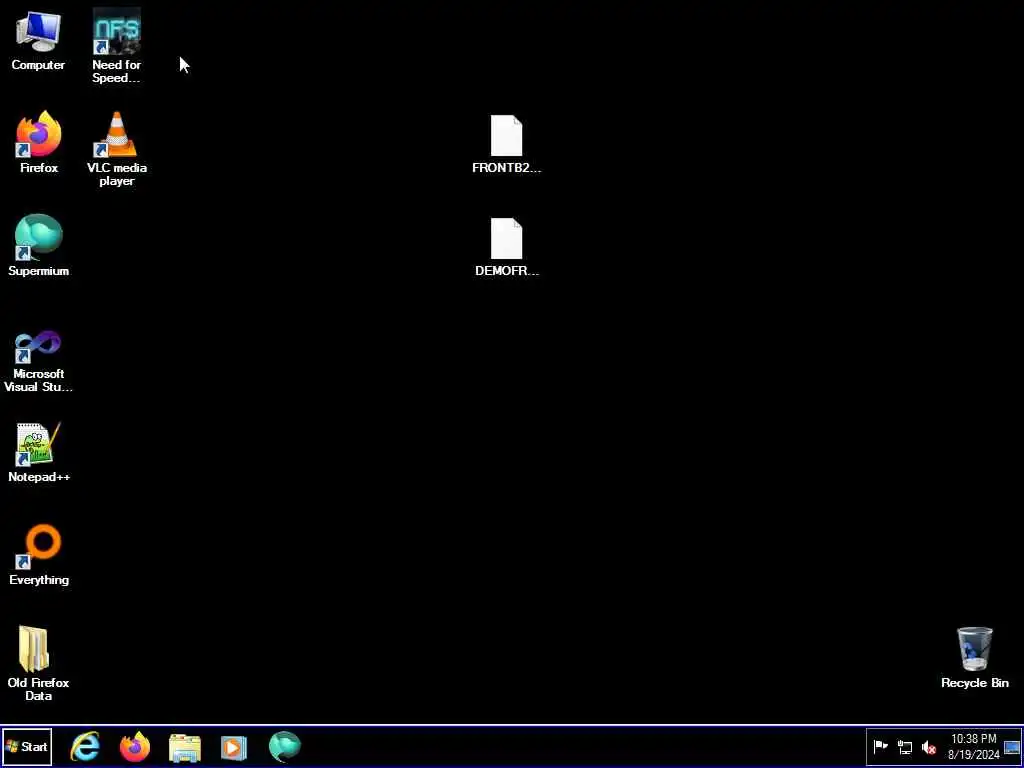Select the VLC media player shortcut
This screenshot has height=768, width=1024.
point(116,149)
